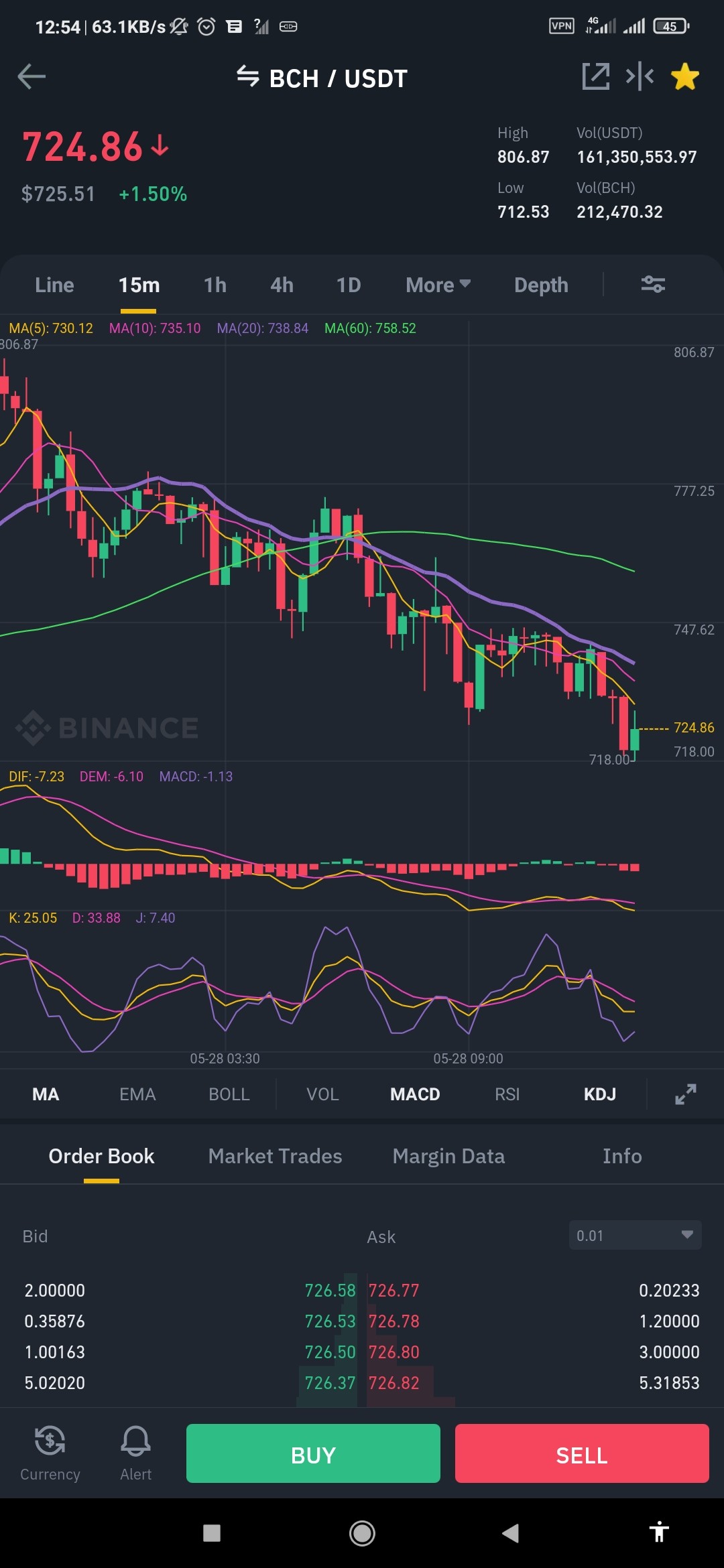Screen dimensions: 724x1568
Task: Tap the Alert bell icon
Action: (135, 1452)
